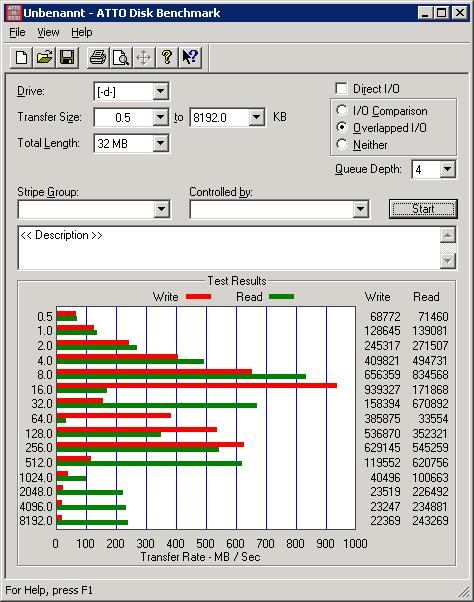
Task: Click the window resize grip corner
Action: tap(464, 592)
